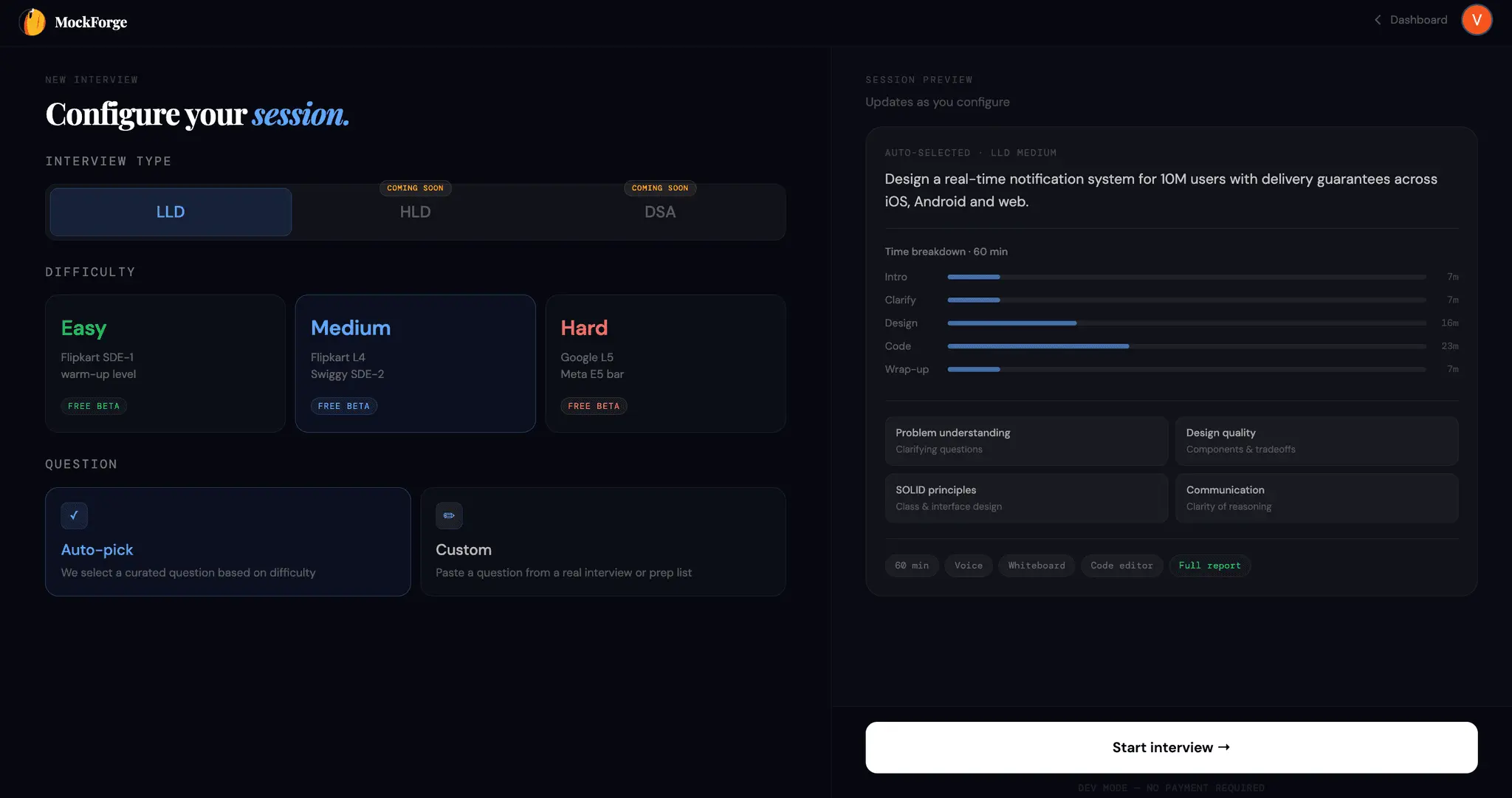Click the checkmark icon on Auto-pick card

(x=74, y=515)
